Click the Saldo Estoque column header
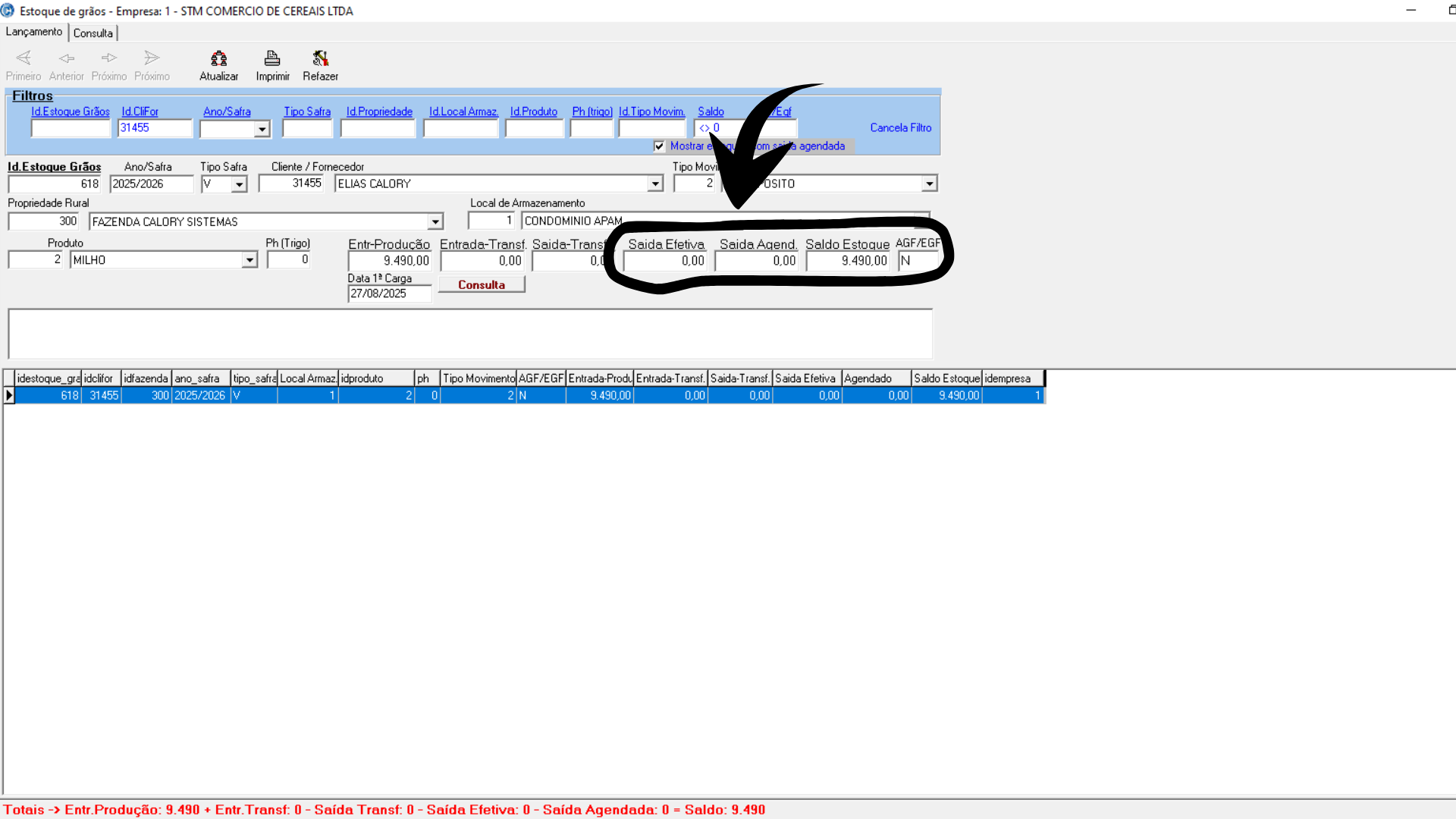1456x819 pixels. pyautogui.click(x=946, y=378)
